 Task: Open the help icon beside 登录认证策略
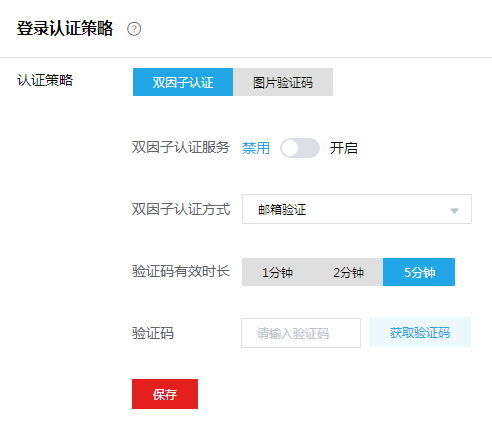[134, 29]
